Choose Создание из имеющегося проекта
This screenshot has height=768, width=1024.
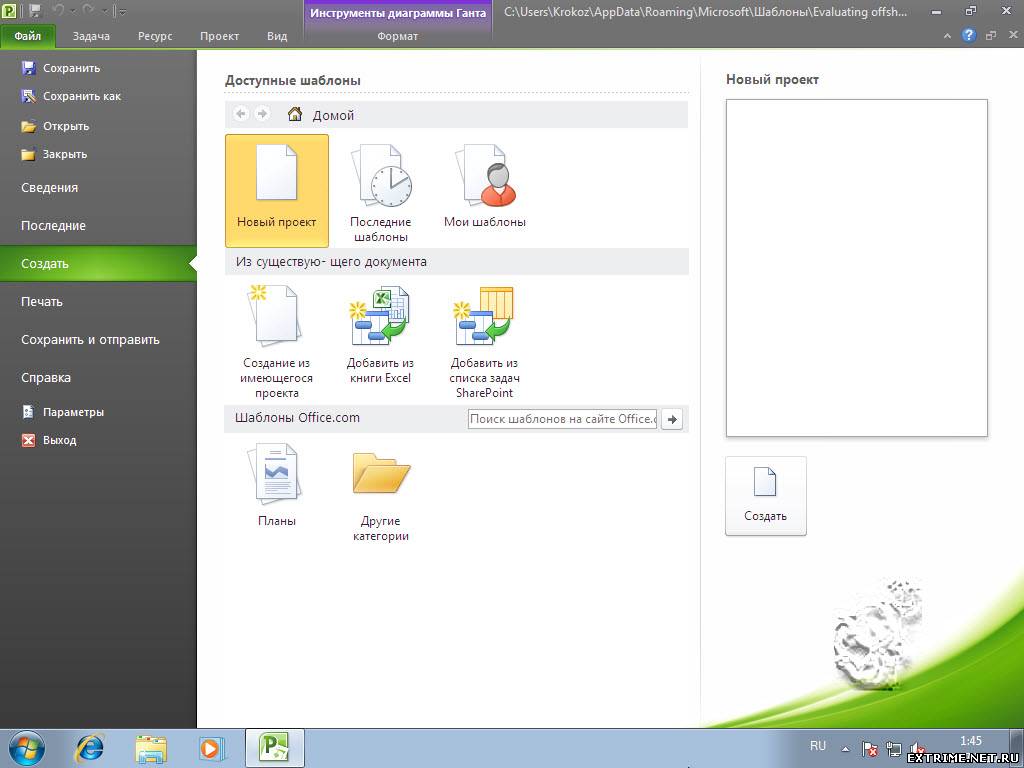tap(277, 341)
